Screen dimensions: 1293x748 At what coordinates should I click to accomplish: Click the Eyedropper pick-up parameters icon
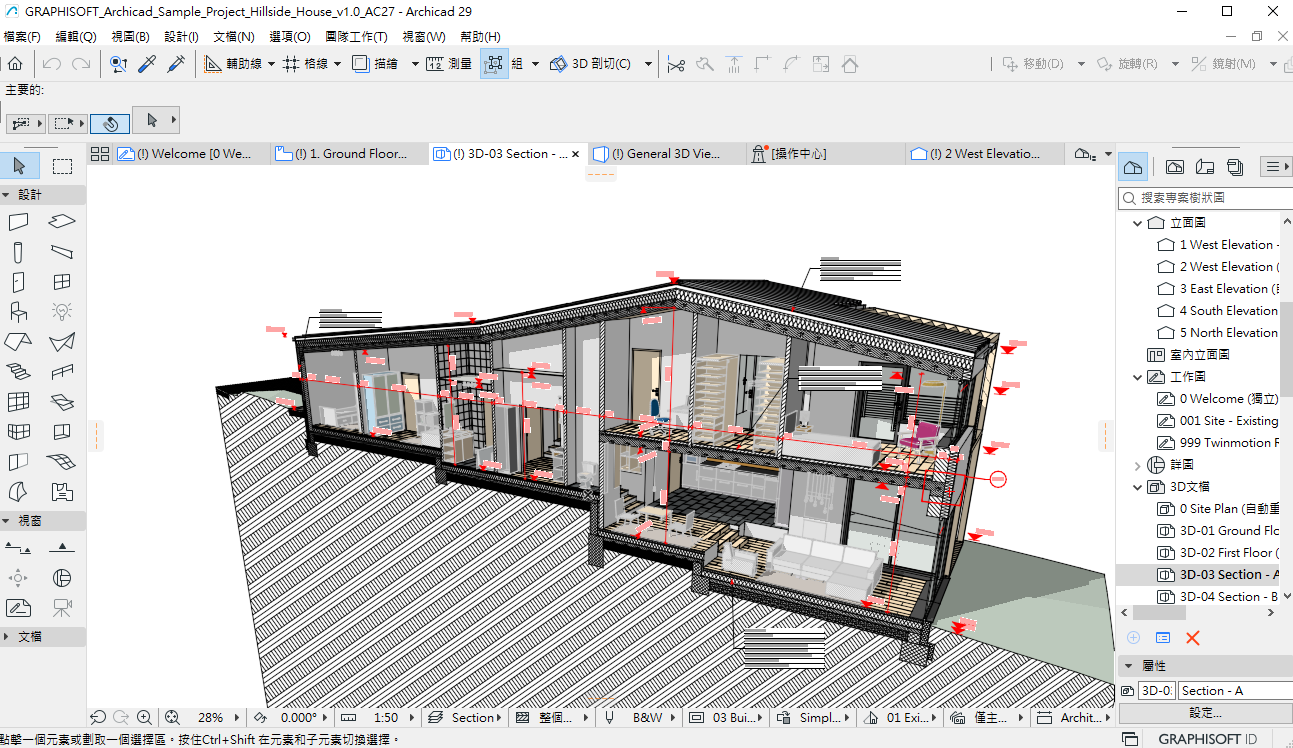(147, 64)
